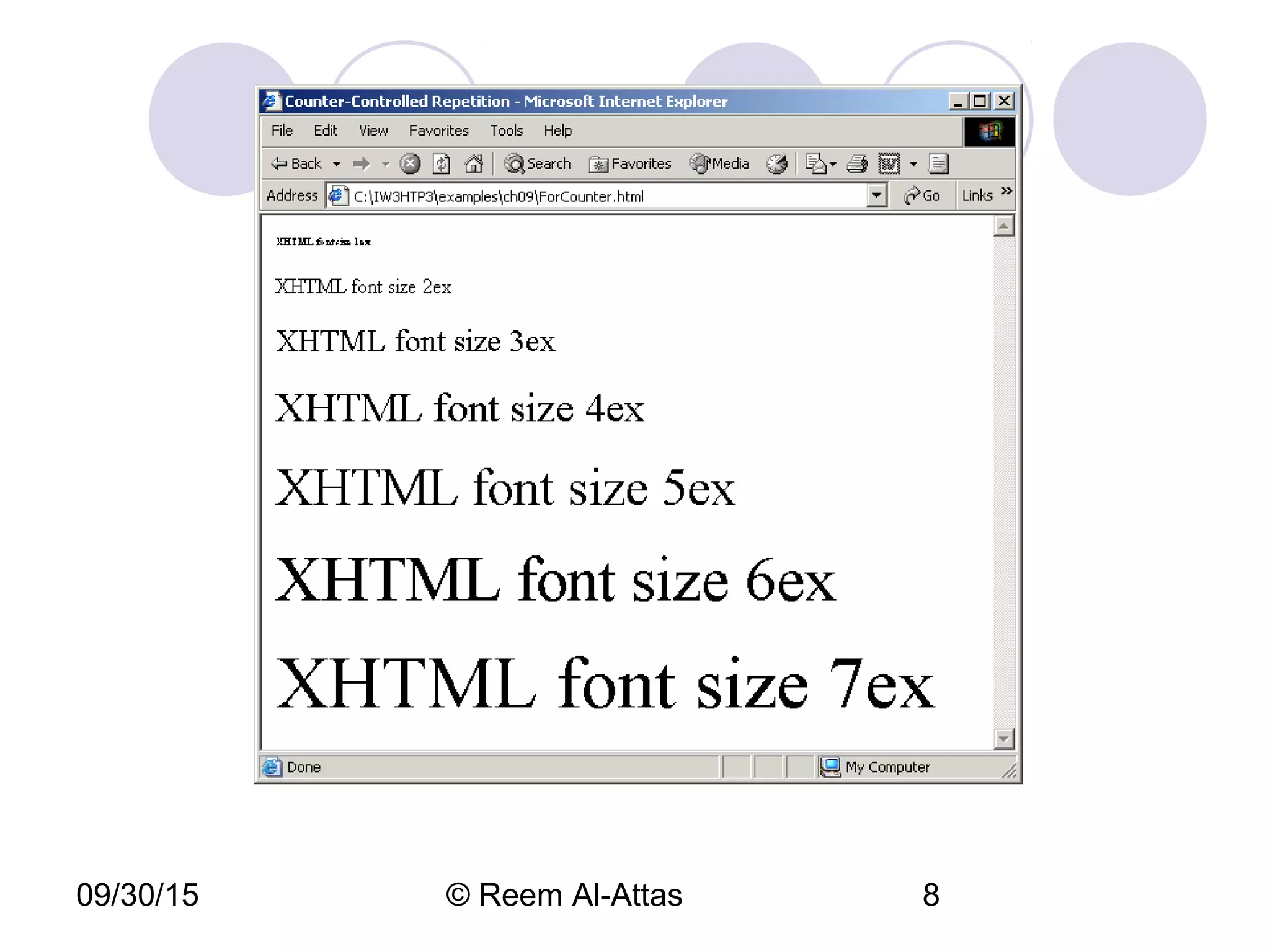Click the Search toolbar button
The image size is (1270, 952).
coord(538,164)
